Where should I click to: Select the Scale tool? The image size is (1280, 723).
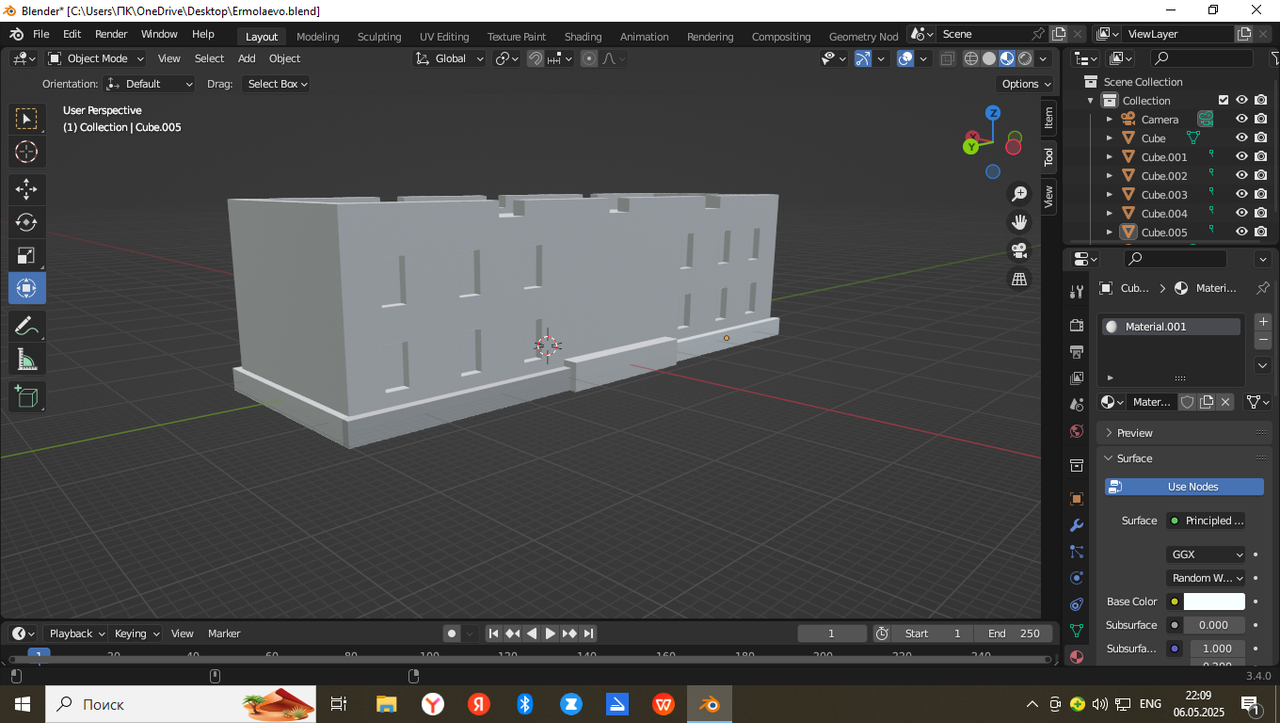pos(27,255)
